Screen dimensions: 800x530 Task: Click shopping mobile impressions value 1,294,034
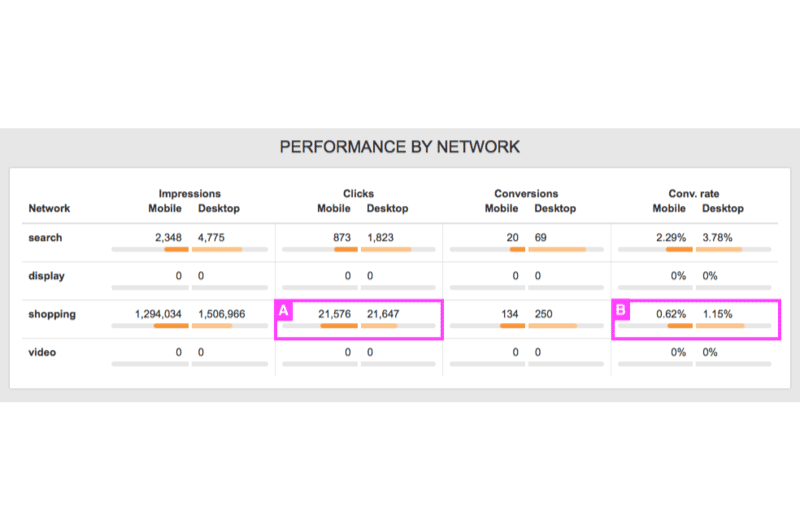(x=158, y=314)
